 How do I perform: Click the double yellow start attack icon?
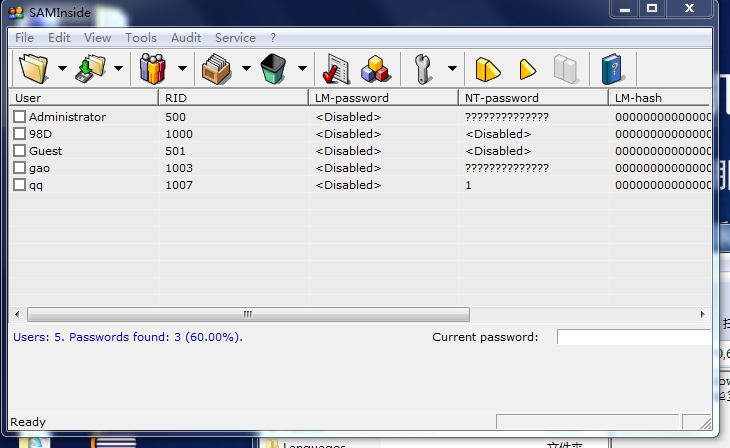(487, 69)
